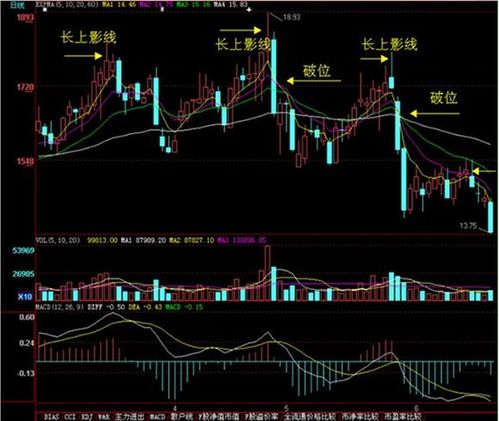Click the MACD(12,26,9) indicator label
499x421 pixels.
click(59, 307)
